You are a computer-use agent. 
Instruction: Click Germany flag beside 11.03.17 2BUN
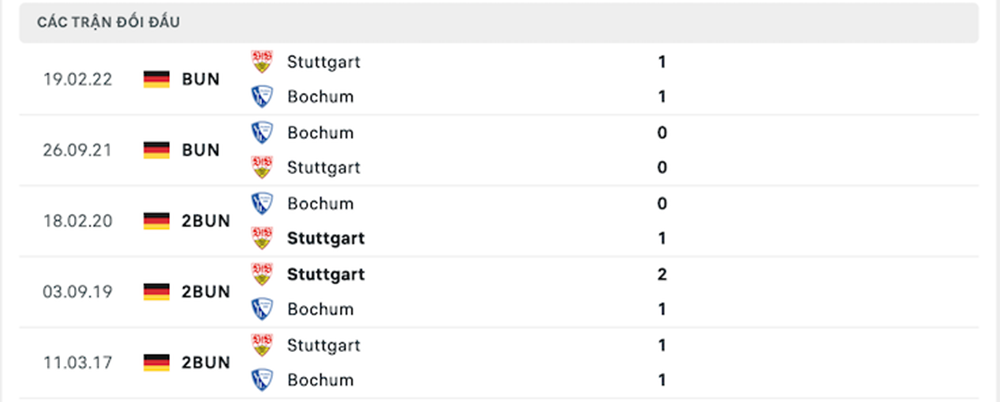pos(157,362)
